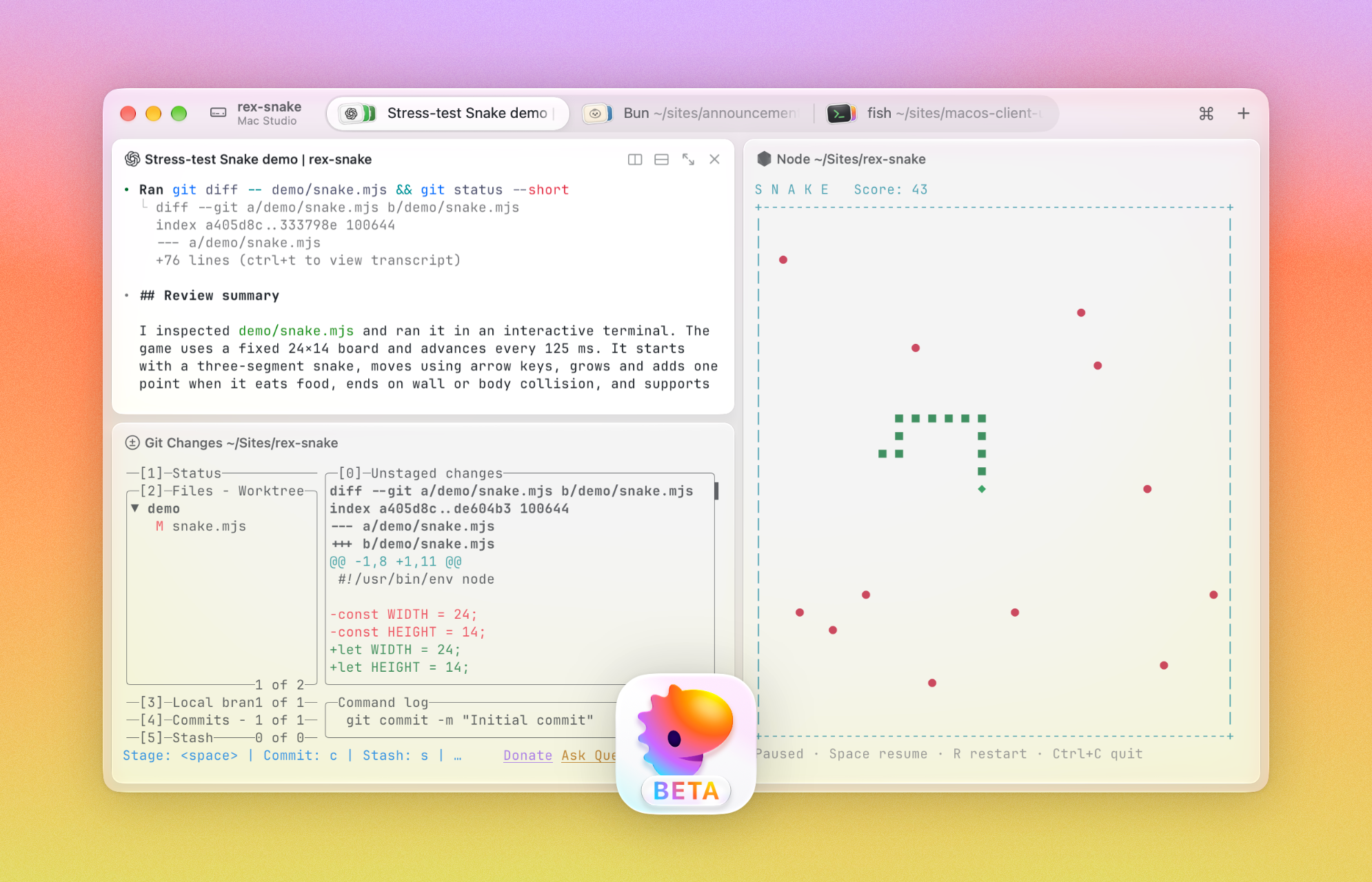
Task: Click the '@@ -1,8 +1,11 @@' hunk header
Action: (396, 562)
